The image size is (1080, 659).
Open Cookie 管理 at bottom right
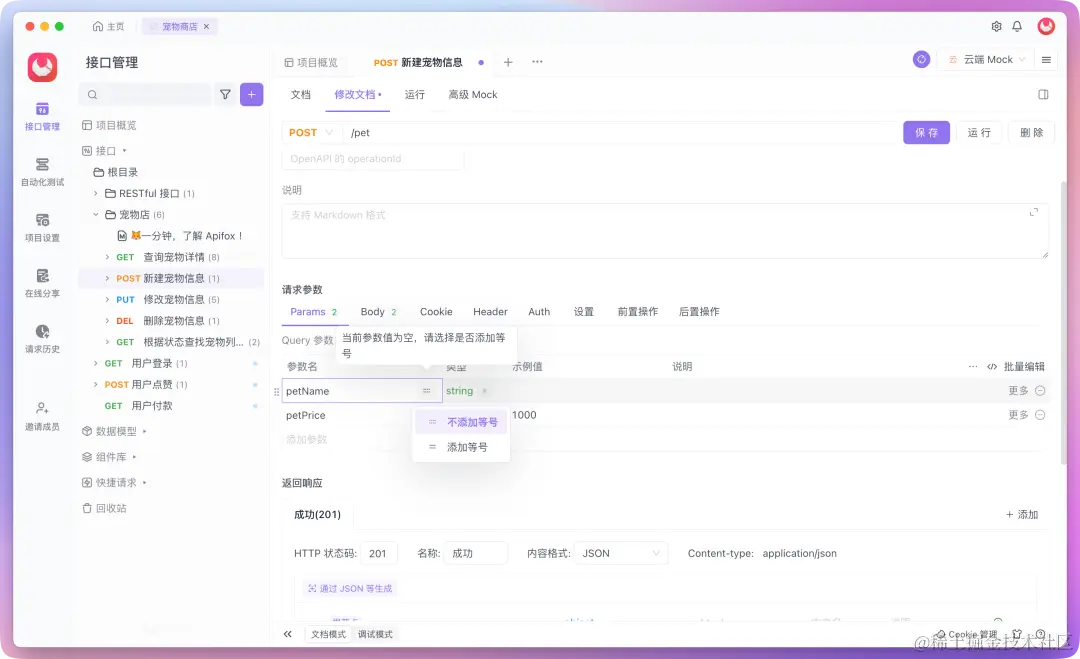tap(965, 634)
